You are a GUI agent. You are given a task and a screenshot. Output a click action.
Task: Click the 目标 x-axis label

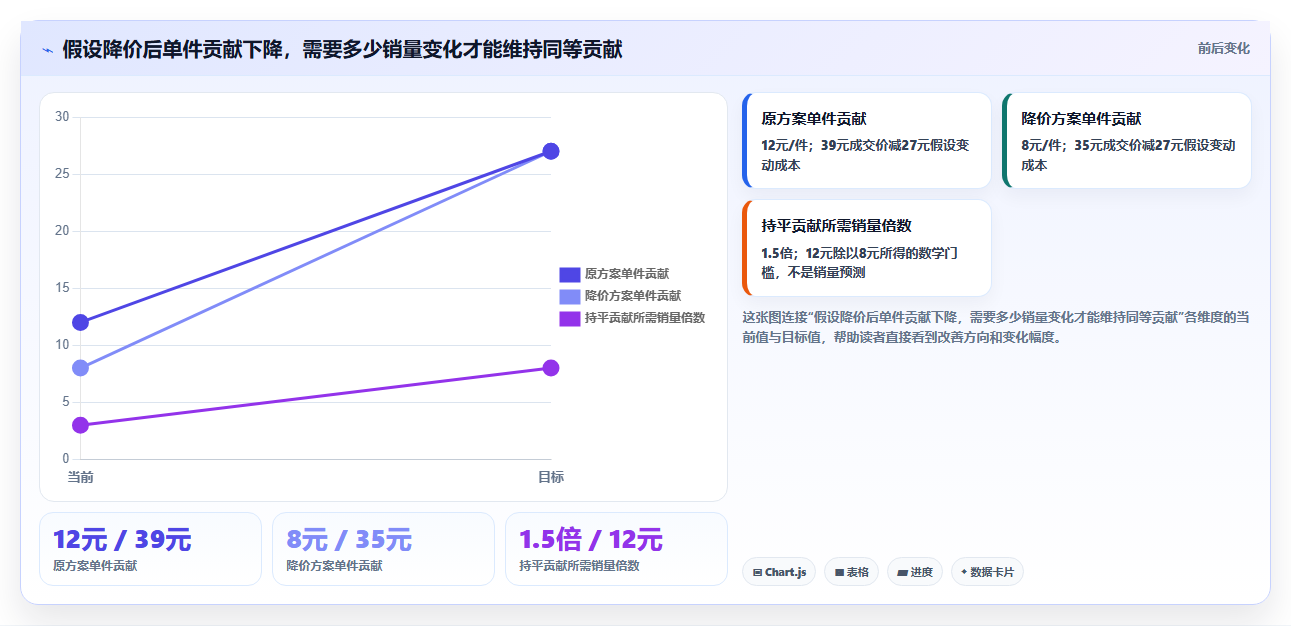(x=551, y=477)
